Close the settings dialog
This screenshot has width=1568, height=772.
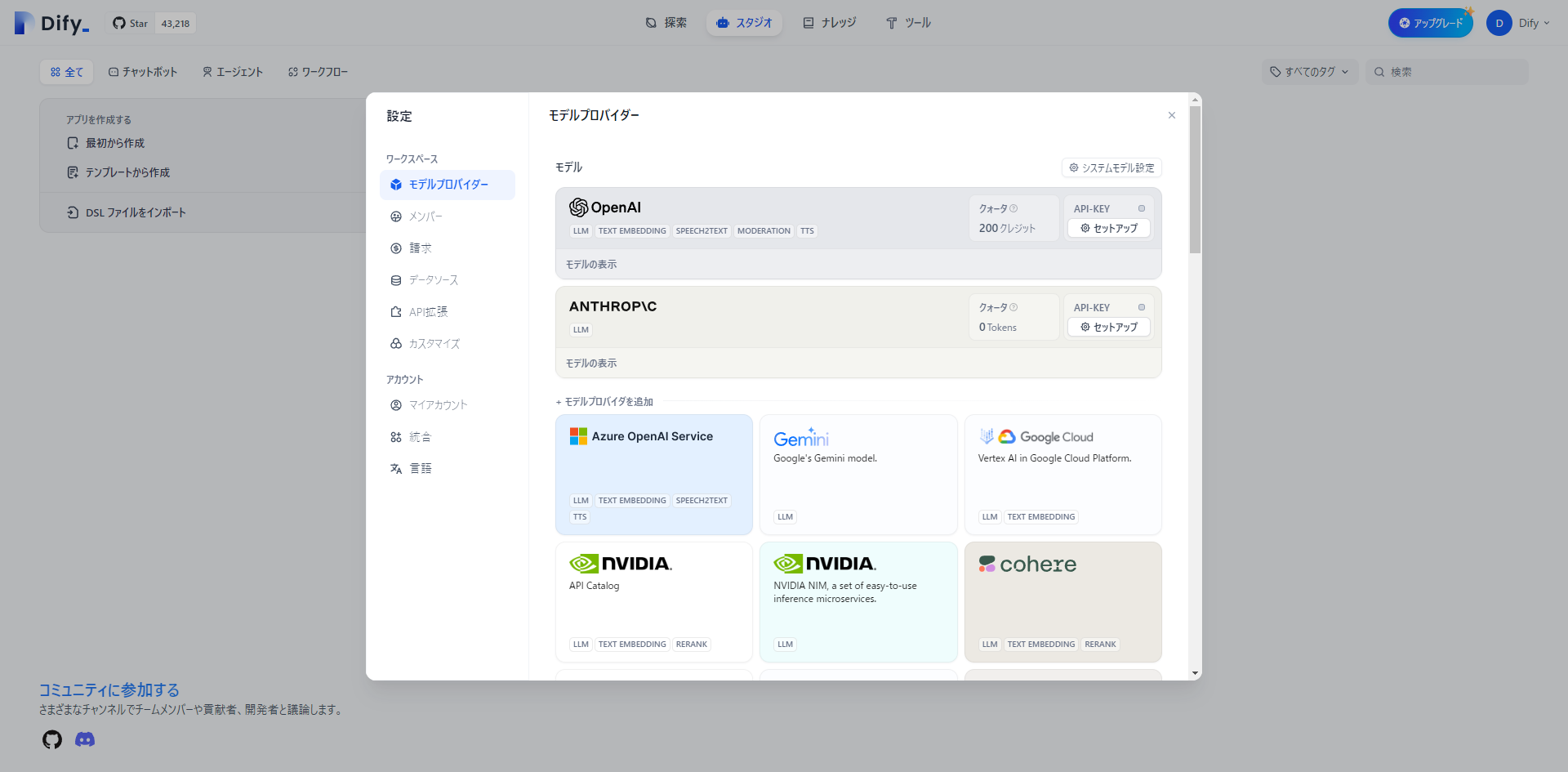point(1172,115)
